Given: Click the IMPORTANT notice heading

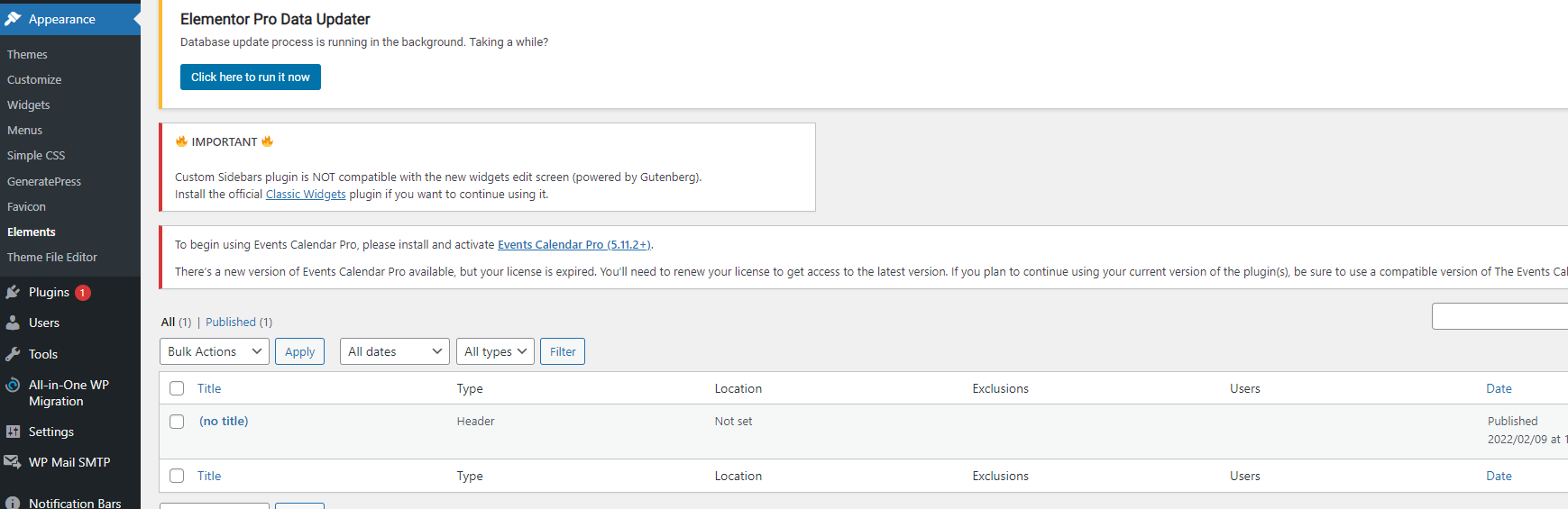Looking at the screenshot, I should click(x=225, y=141).
